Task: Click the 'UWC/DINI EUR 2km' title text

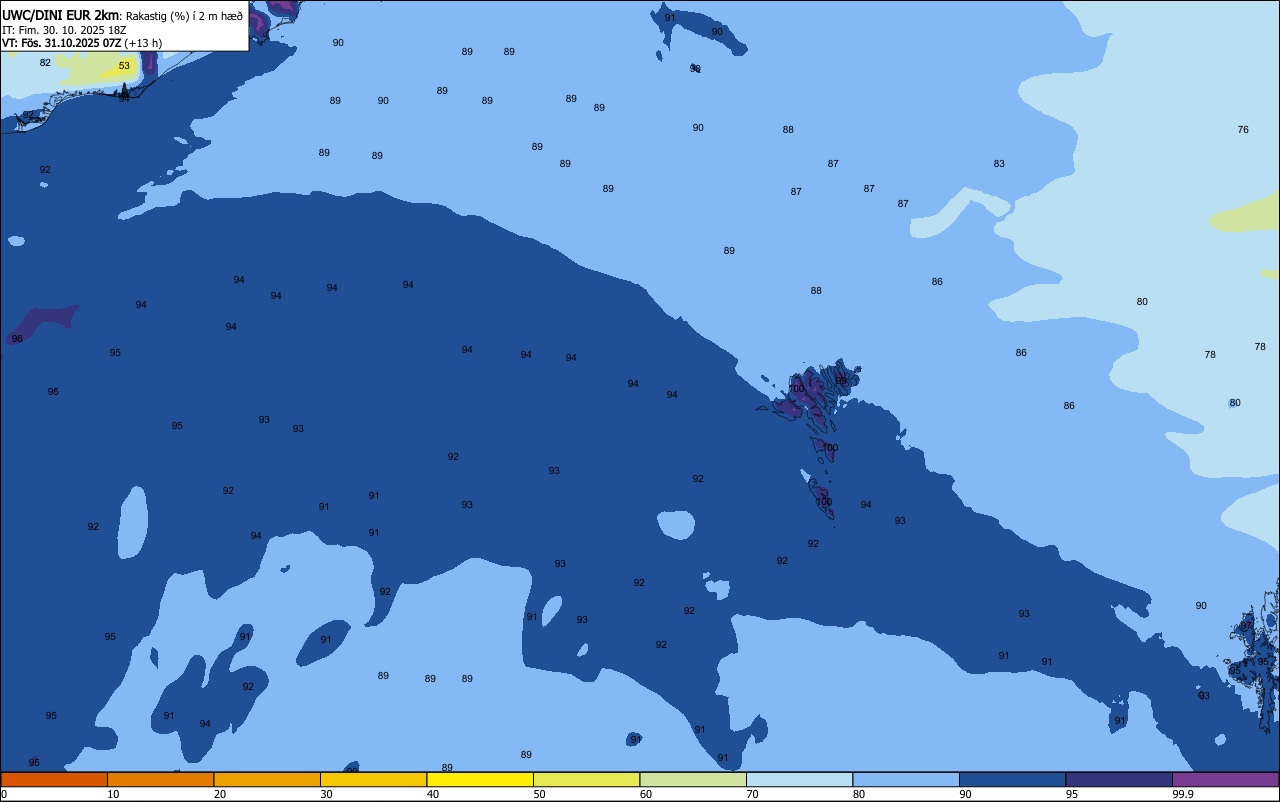Action: [60, 15]
